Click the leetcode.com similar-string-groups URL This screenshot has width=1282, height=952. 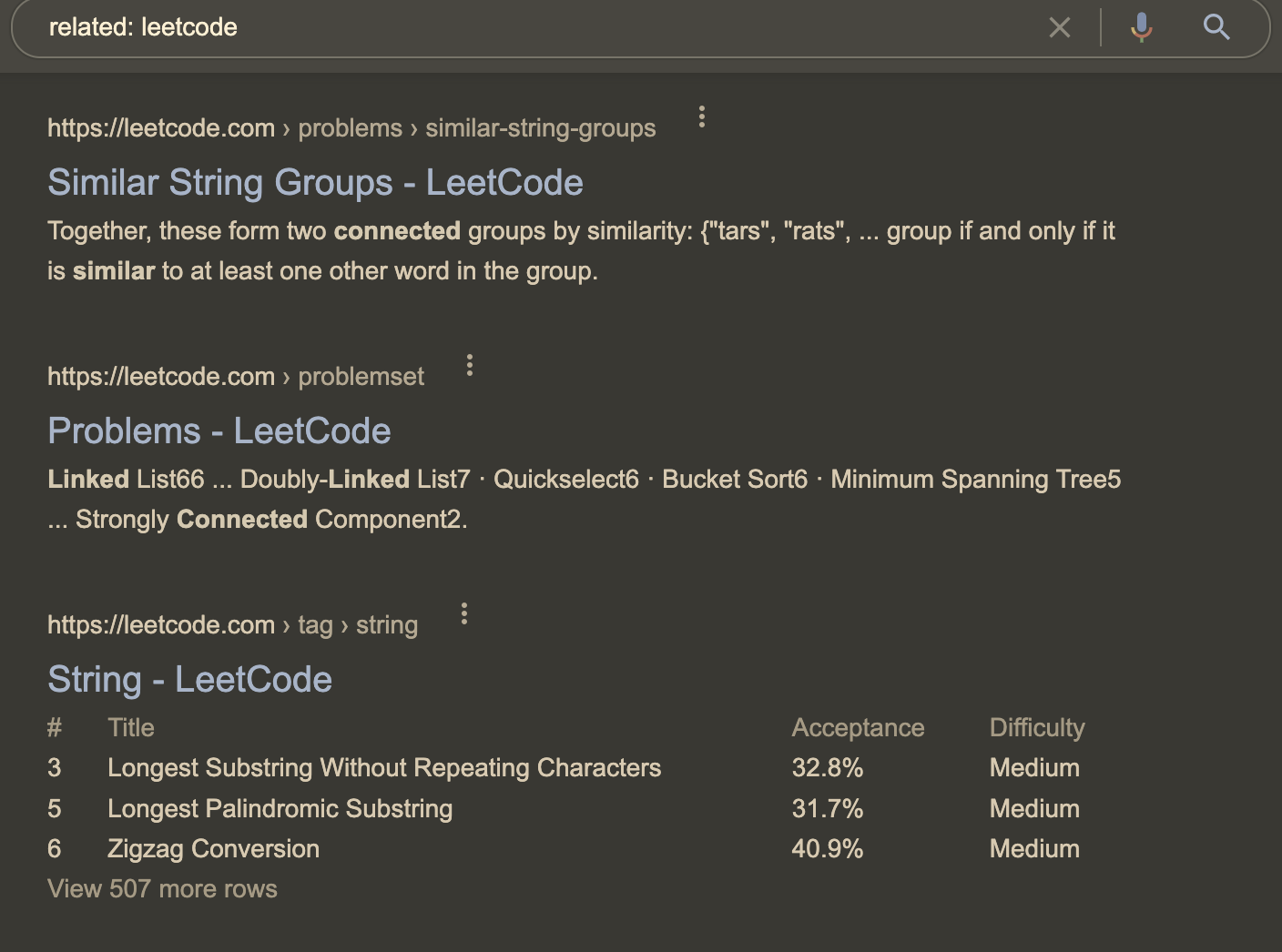coord(351,128)
